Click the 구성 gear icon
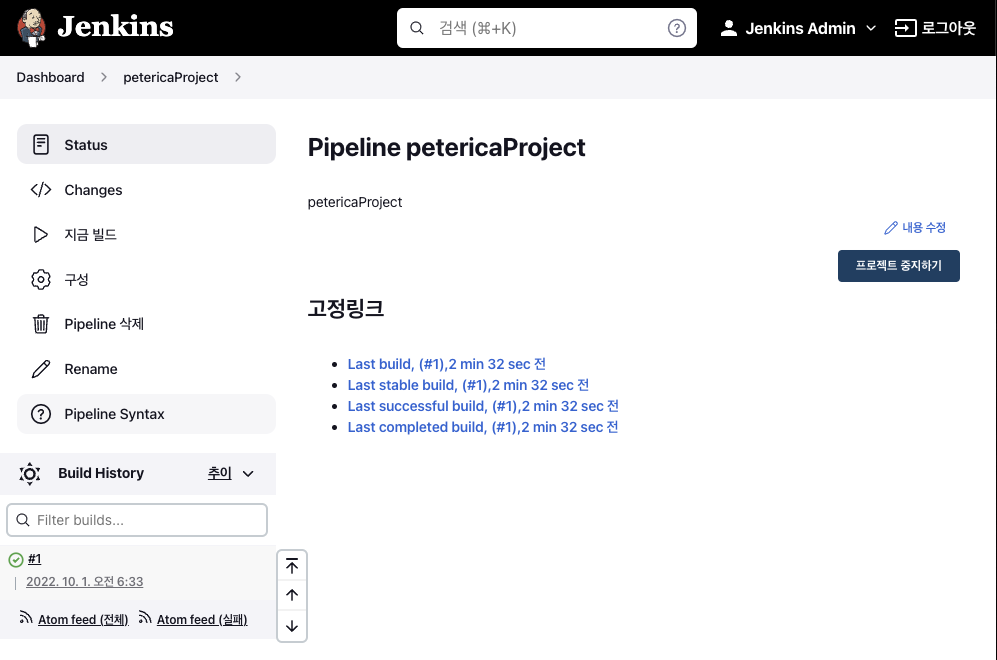This screenshot has width=997, height=660. click(x=41, y=279)
